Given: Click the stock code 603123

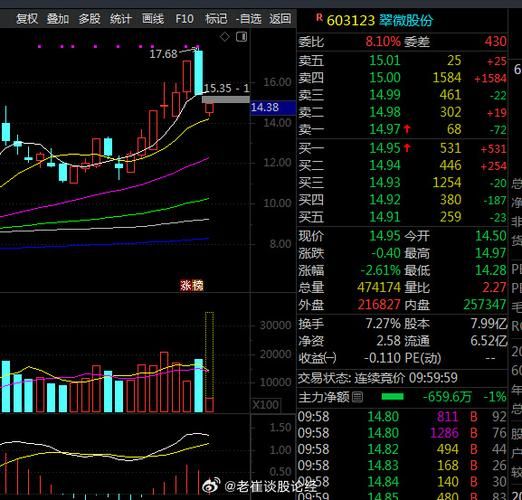Looking at the screenshot, I should click(351, 21).
